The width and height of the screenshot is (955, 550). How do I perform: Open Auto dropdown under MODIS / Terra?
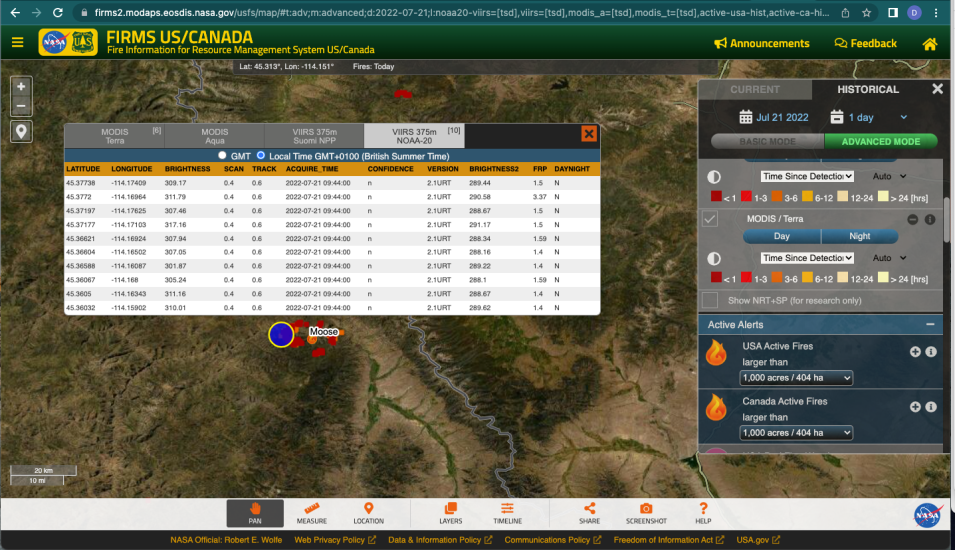pos(889,258)
